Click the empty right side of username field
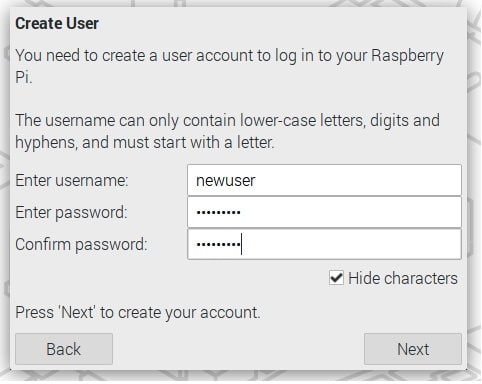 pos(358,180)
